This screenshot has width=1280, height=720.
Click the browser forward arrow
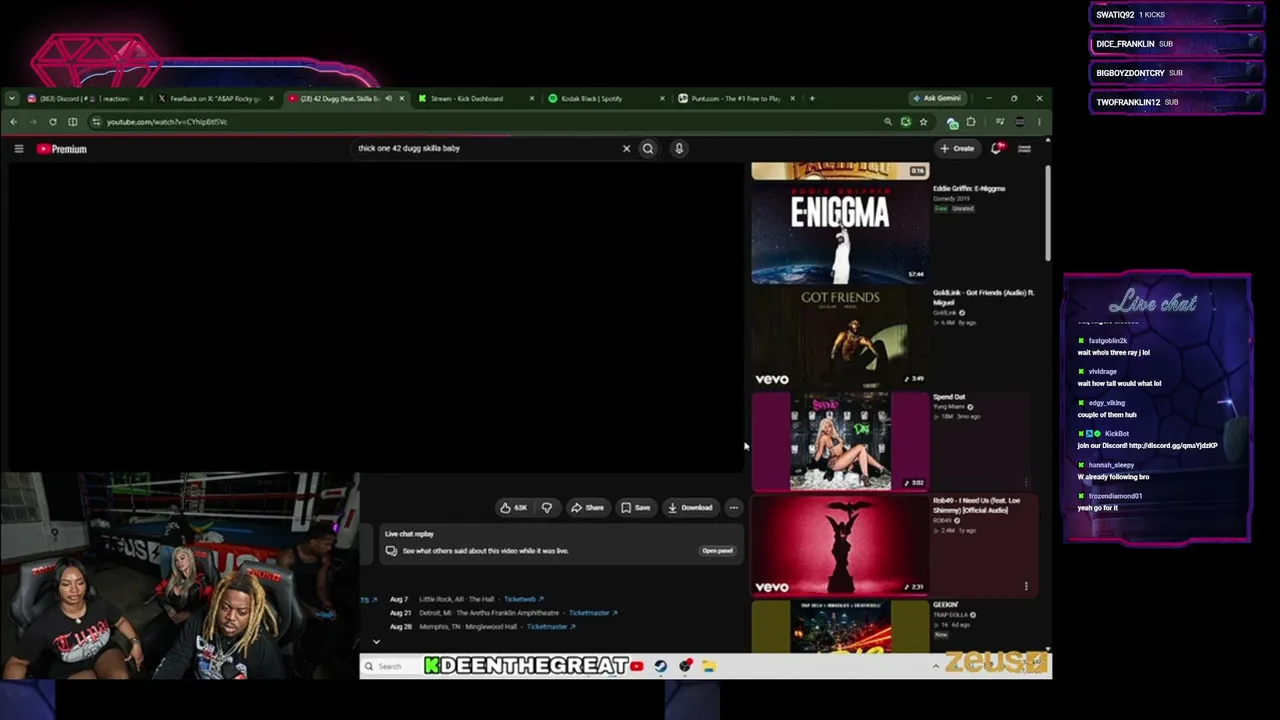tap(33, 122)
